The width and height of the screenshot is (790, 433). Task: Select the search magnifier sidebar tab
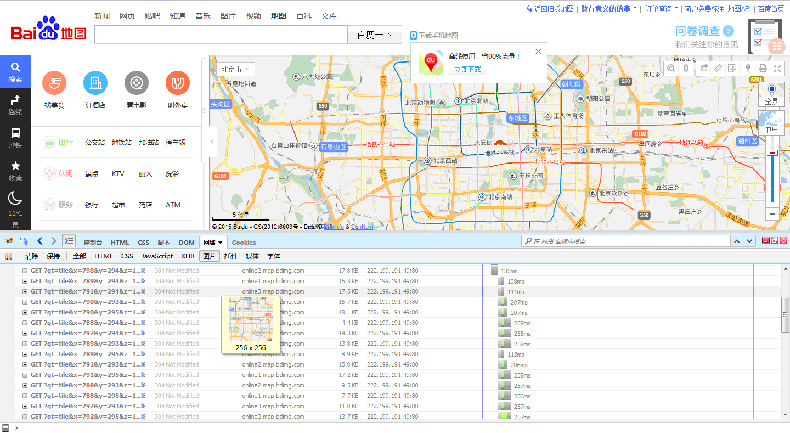point(15,71)
